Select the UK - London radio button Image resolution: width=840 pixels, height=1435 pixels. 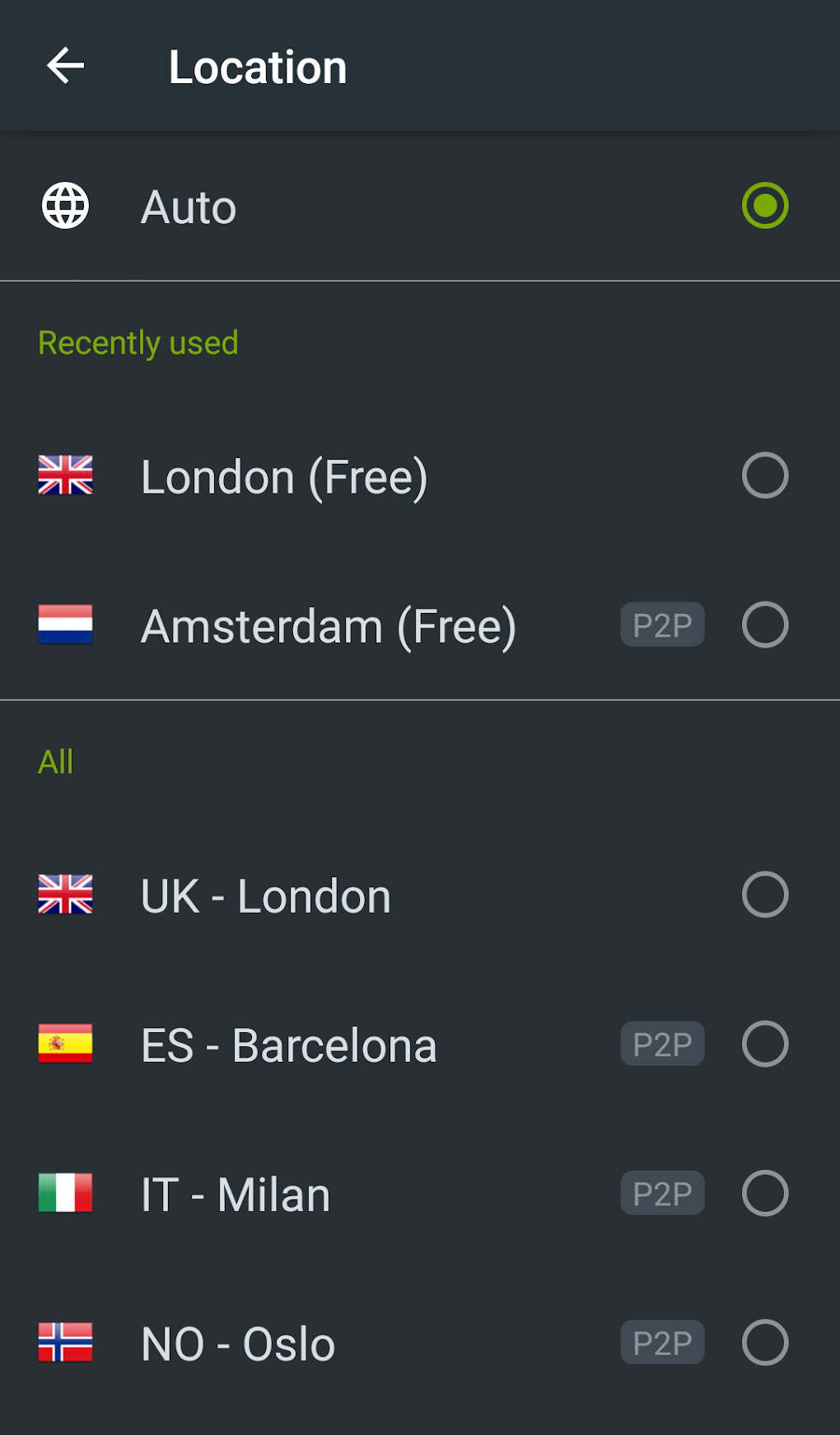click(765, 895)
